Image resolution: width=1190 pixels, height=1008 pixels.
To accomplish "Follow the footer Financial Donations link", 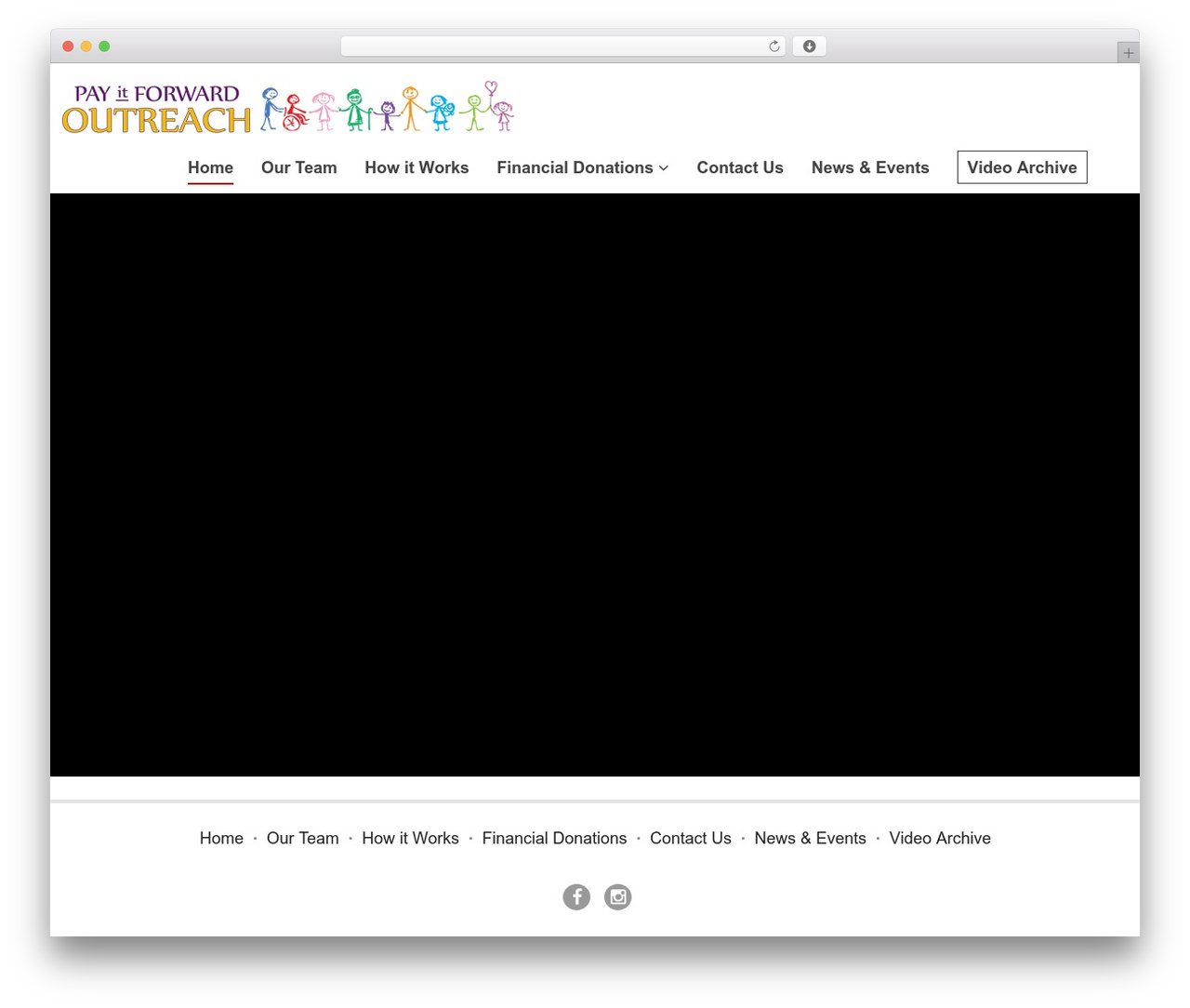I will (554, 838).
